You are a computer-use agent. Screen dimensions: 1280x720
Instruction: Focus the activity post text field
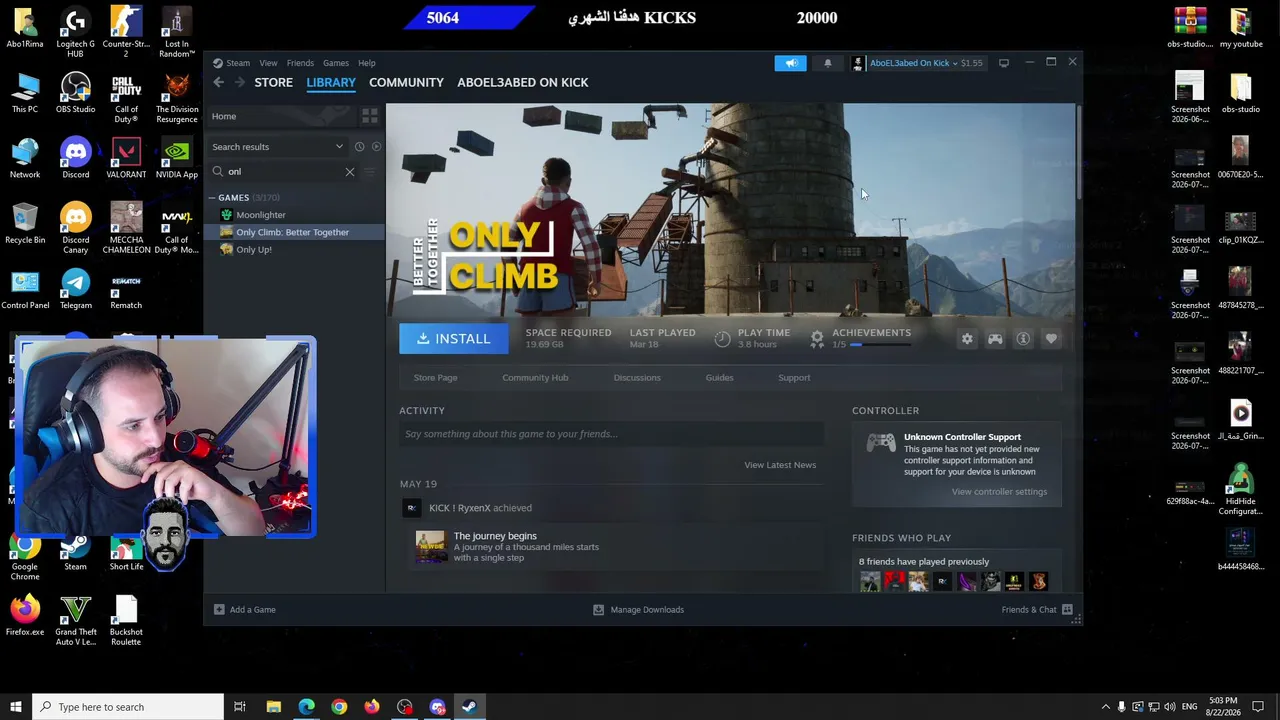(x=611, y=434)
